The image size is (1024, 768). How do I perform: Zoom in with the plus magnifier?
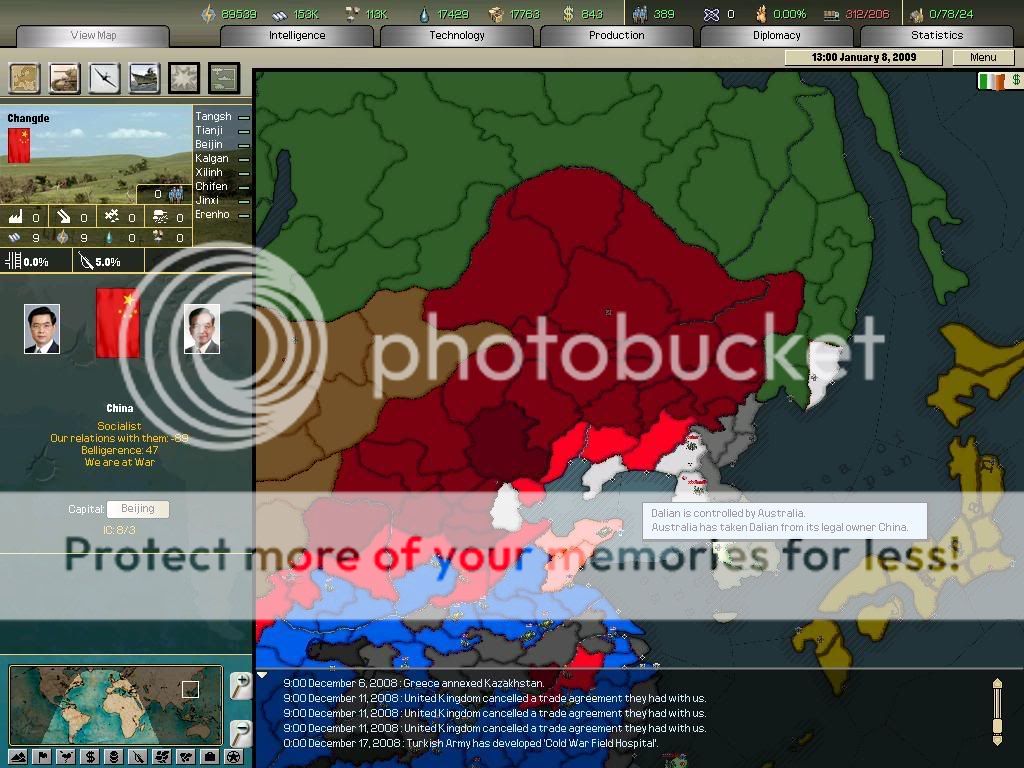coord(240,685)
